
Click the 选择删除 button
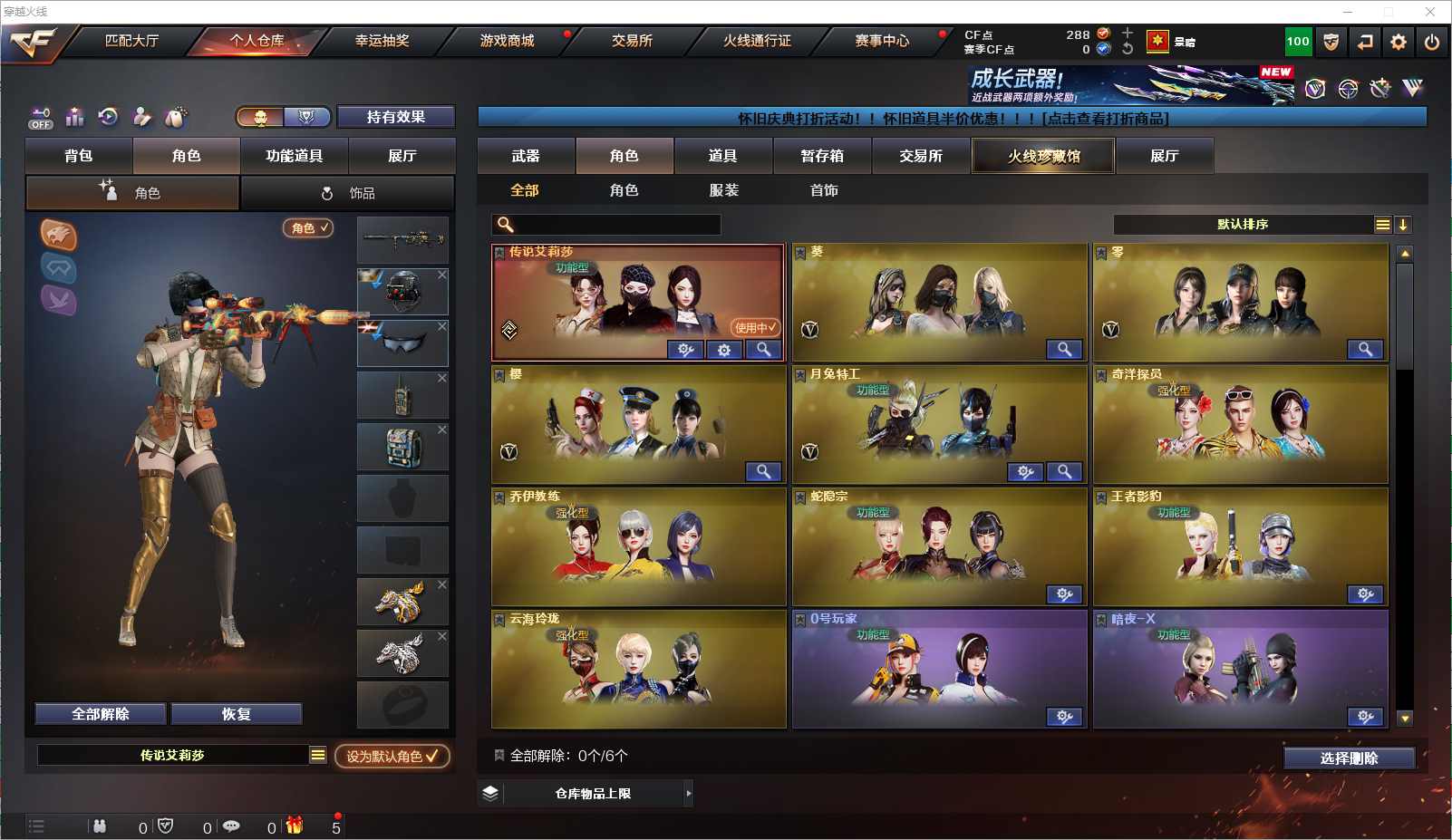(1349, 758)
